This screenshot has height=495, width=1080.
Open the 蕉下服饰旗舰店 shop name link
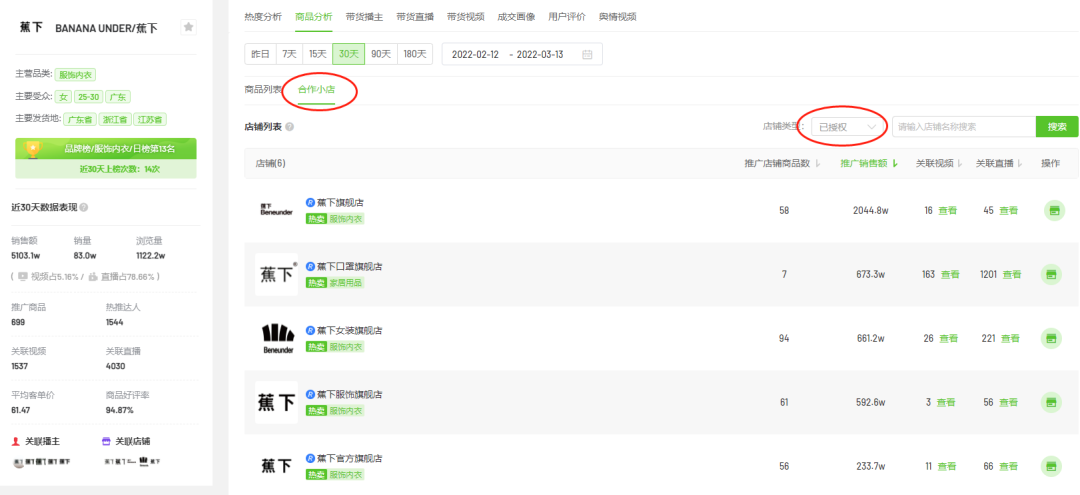(x=349, y=394)
